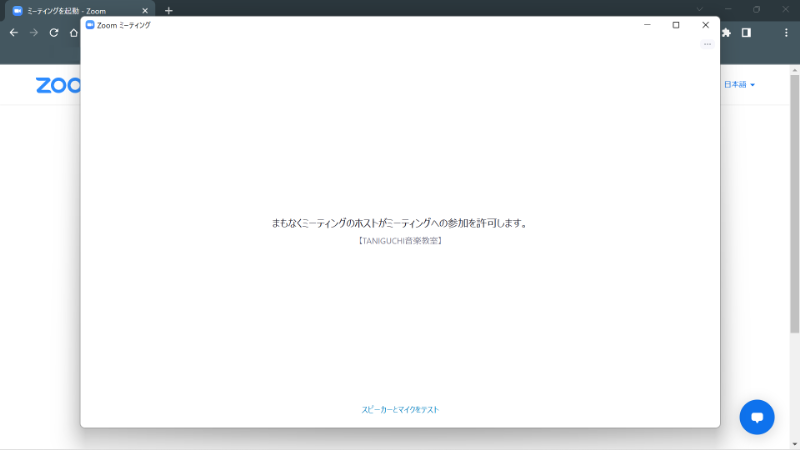800x450 pixels.
Task: Click the Zoom icon in the meeting title bar
Action: (x=90, y=25)
